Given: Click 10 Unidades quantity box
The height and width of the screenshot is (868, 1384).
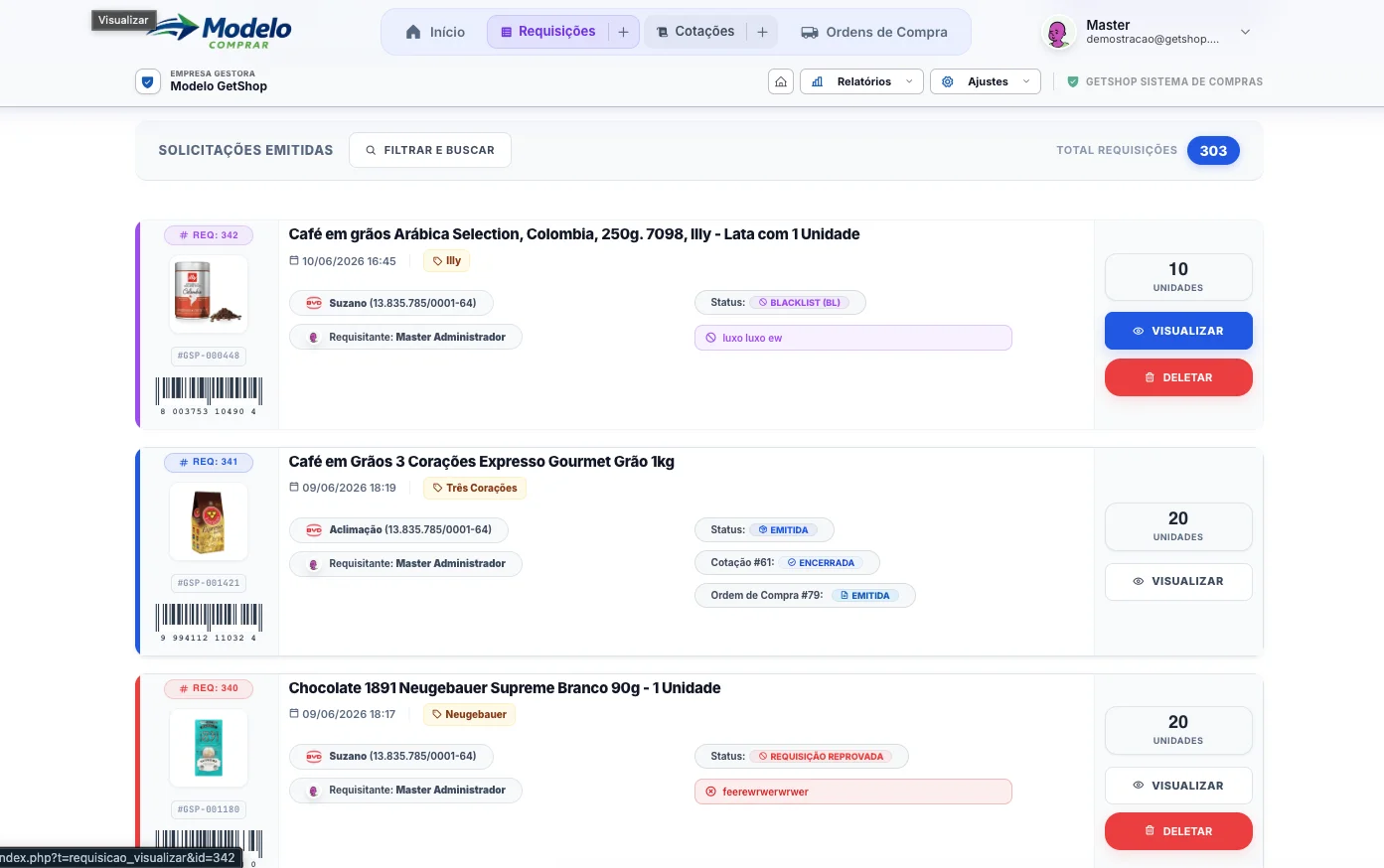Looking at the screenshot, I should click(x=1178, y=277).
